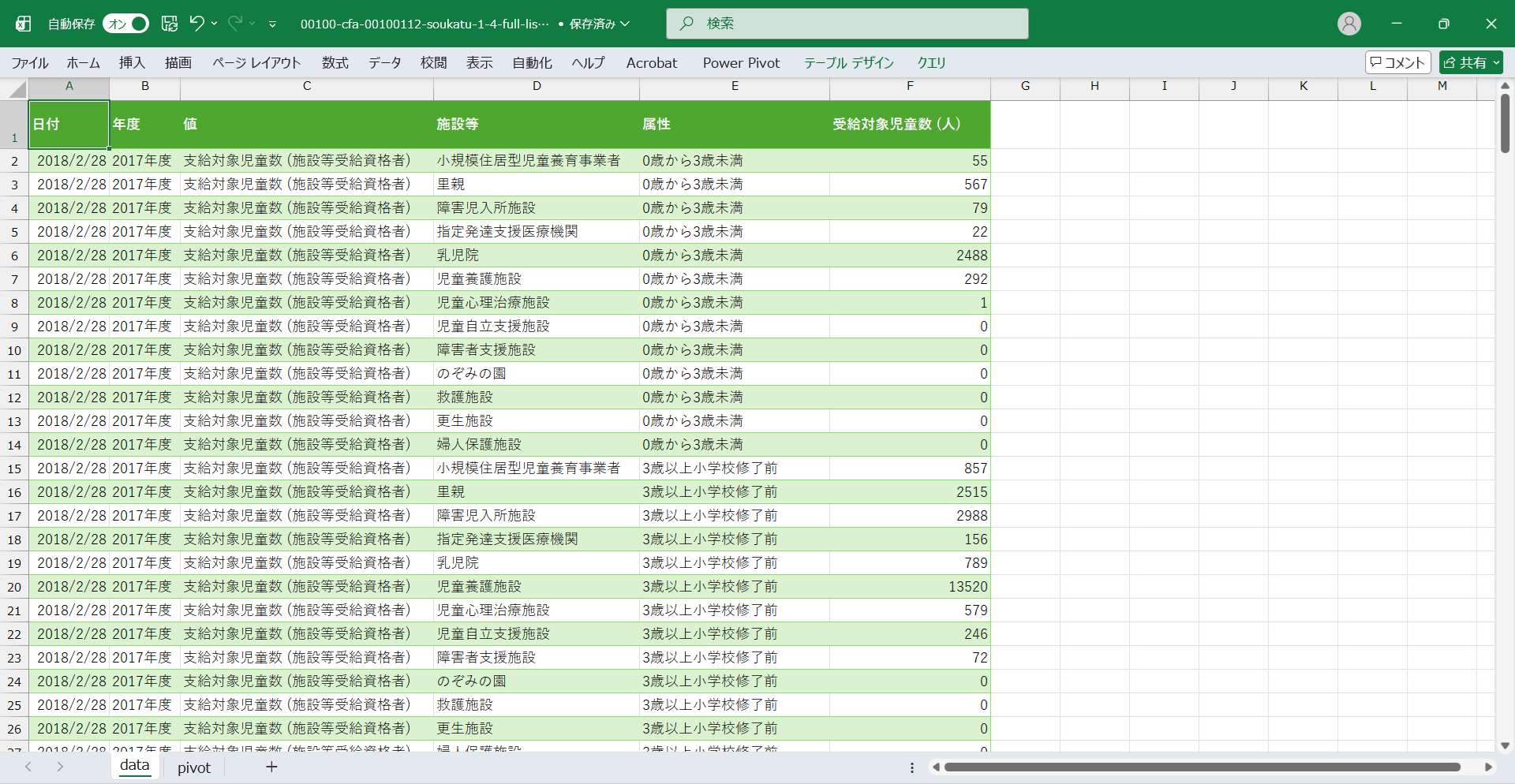Click the Undo arrow icon
Screen dimensions: 1515x784
point(196,24)
